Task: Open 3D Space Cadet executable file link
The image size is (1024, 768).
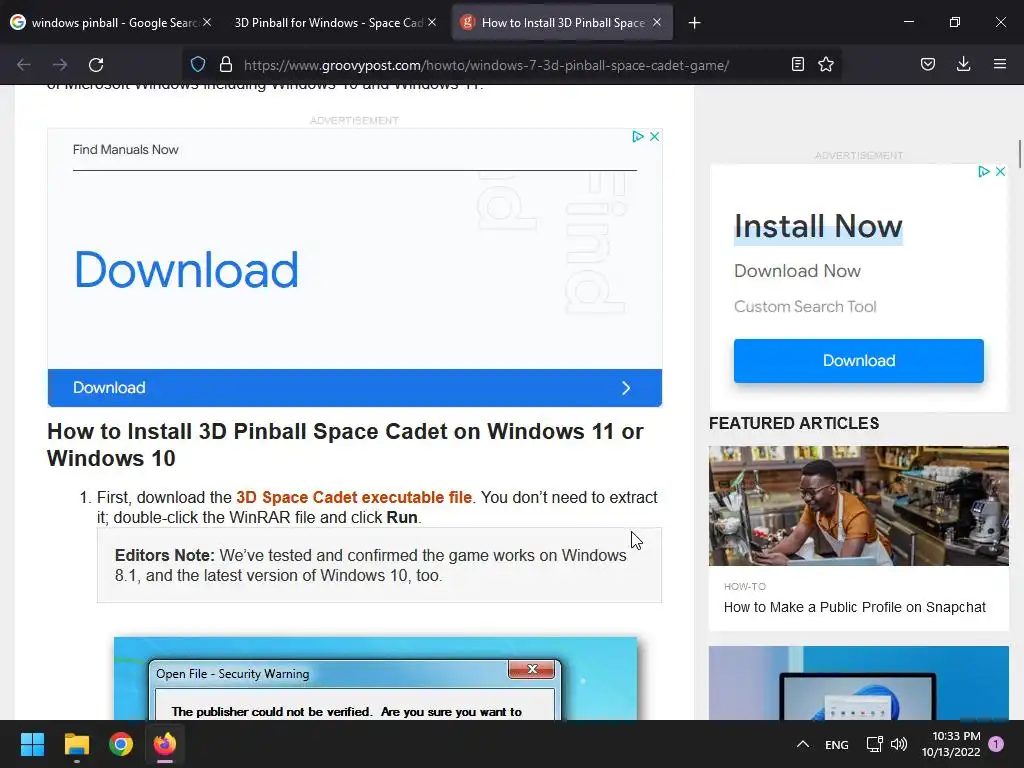Action: coord(354,498)
